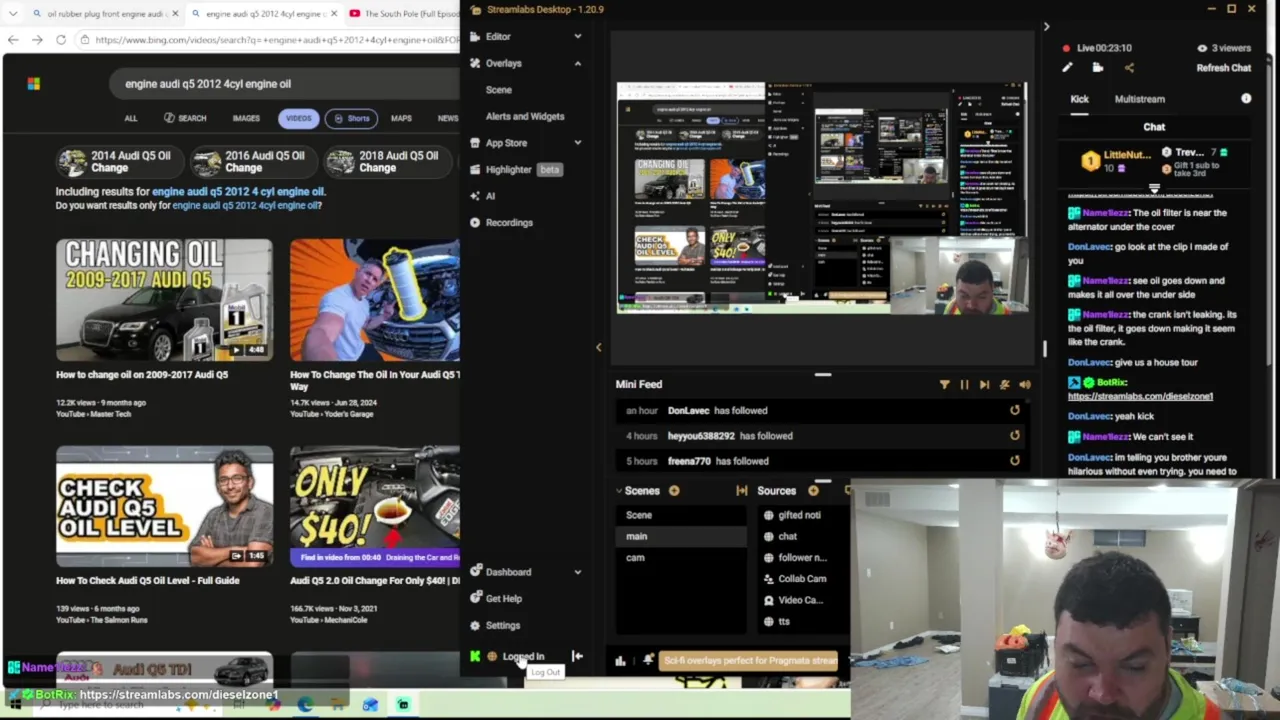Open the streamlabs.com/dieselzone1 link in chat
This screenshot has width=1280, height=720.
click(x=1140, y=396)
